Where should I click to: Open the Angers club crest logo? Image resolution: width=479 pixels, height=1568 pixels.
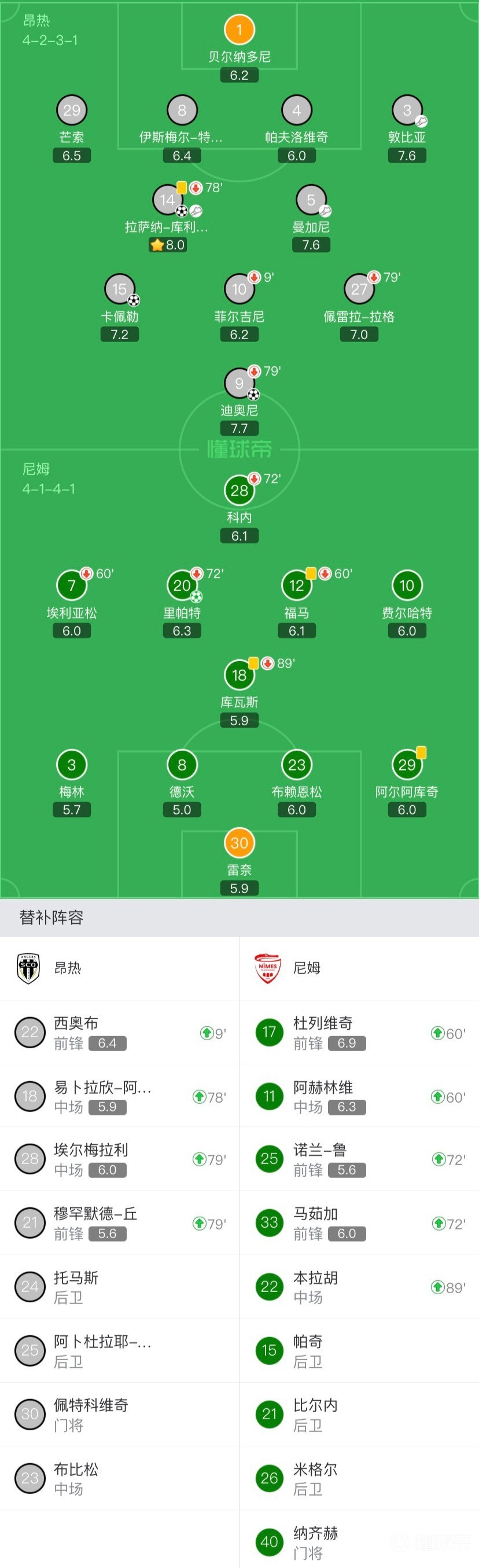click(x=28, y=968)
